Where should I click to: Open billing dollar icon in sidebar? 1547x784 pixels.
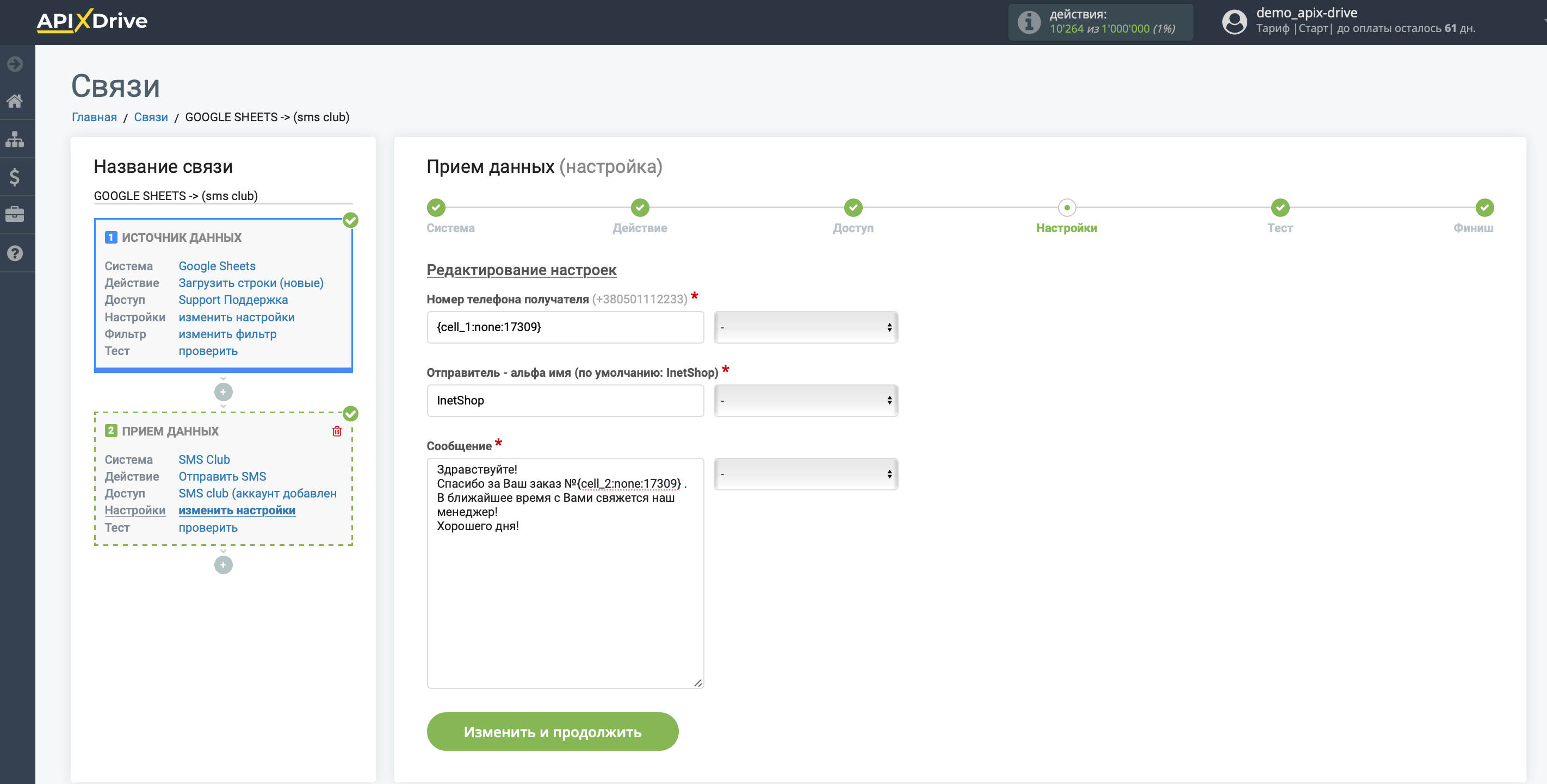pyautogui.click(x=15, y=177)
